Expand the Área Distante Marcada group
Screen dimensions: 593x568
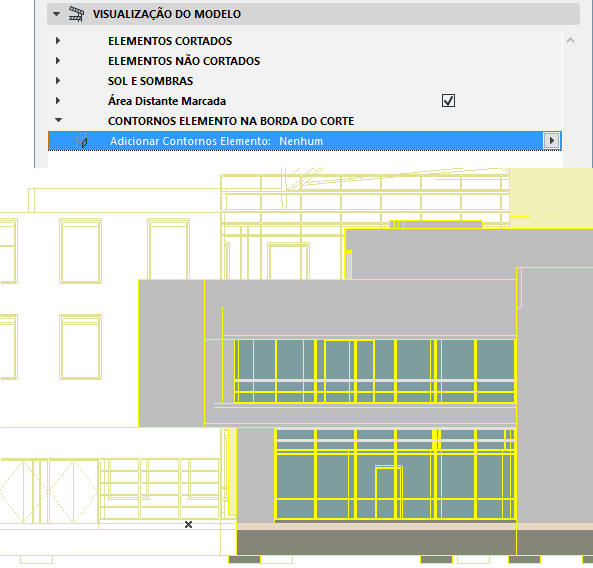[57, 101]
